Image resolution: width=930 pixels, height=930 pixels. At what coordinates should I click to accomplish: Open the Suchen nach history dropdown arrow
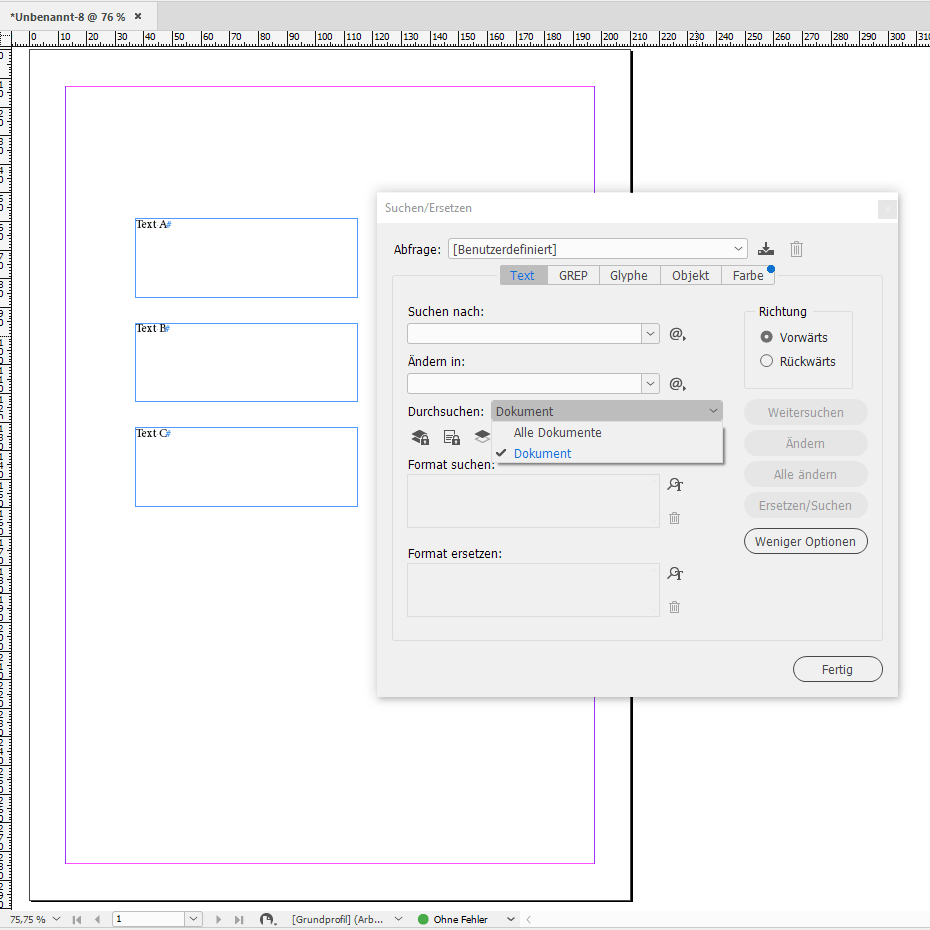tap(651, 335)
